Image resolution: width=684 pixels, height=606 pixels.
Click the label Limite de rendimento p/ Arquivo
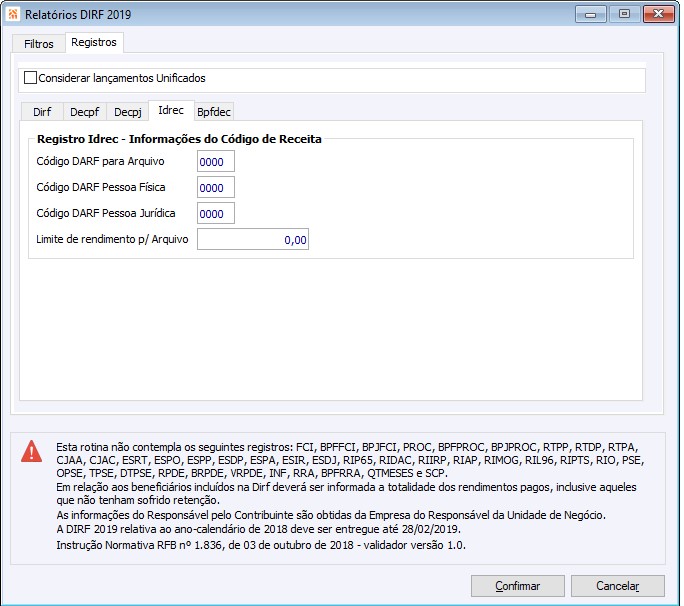coord(112,239)
